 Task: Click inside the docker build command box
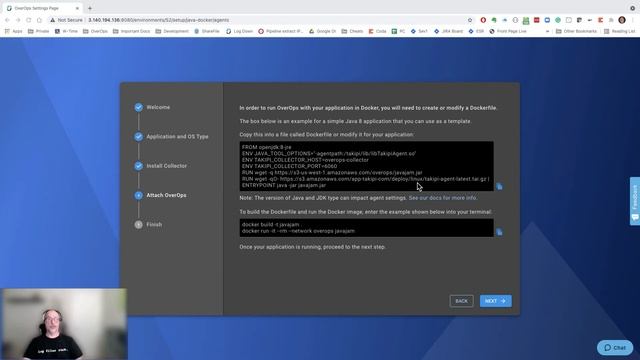pos(367,228)
